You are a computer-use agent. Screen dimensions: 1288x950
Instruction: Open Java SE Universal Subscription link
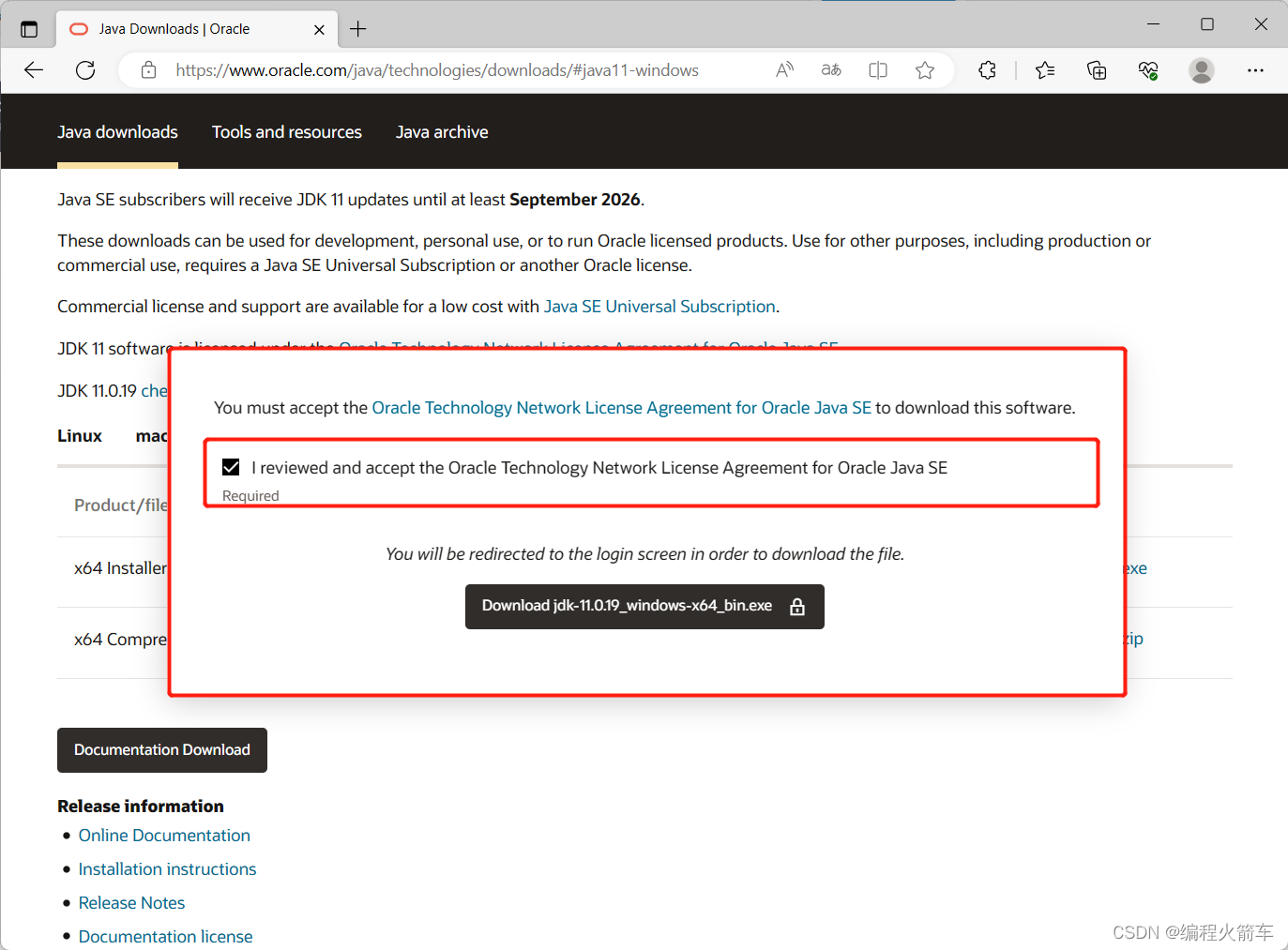tap(659, 307)
